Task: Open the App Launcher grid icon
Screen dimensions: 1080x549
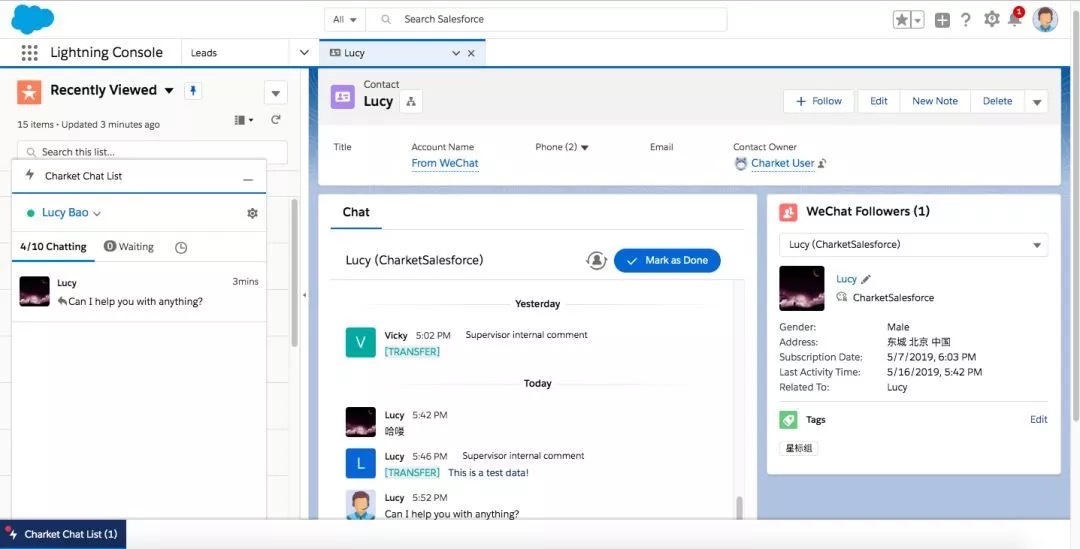Action: pyautogui.click(x=30, y=52)
